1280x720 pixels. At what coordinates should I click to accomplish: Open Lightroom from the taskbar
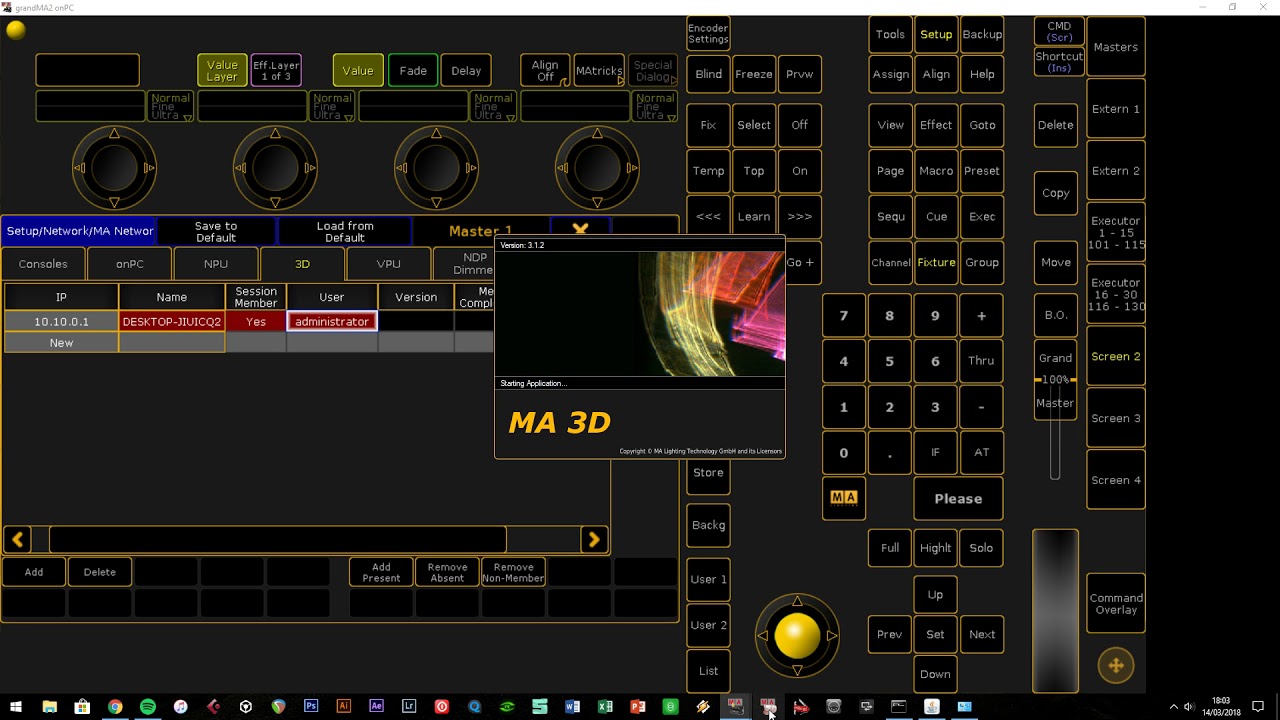point(409,707)
